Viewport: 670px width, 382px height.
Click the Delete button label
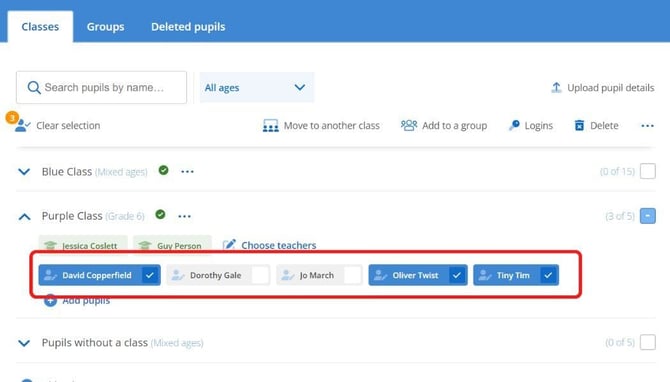click(x=604, y=126)
